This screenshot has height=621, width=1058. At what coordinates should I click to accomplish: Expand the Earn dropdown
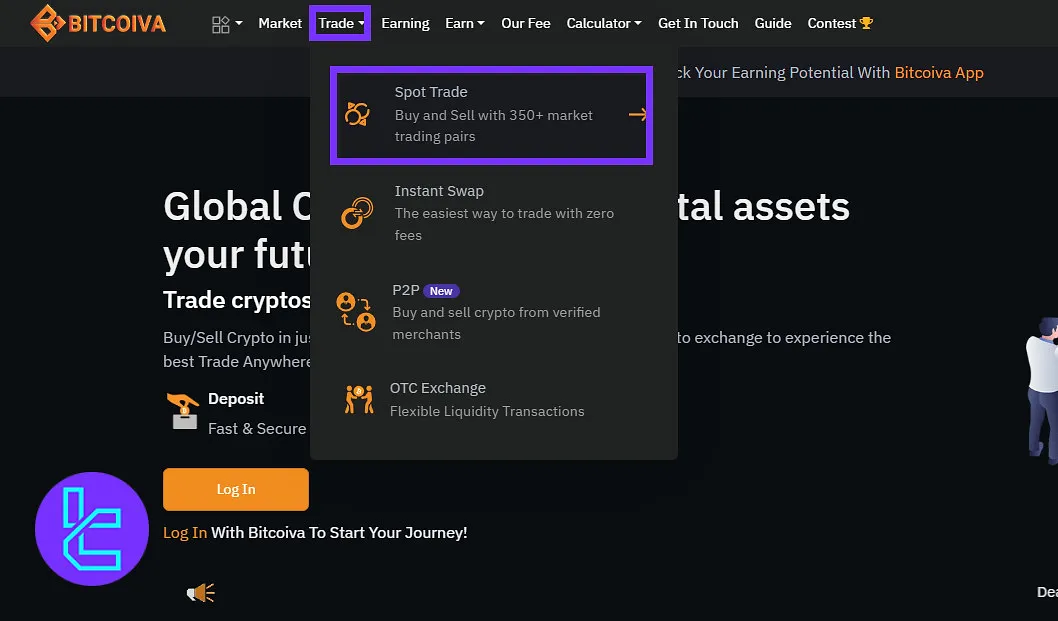tap(464, 23)
